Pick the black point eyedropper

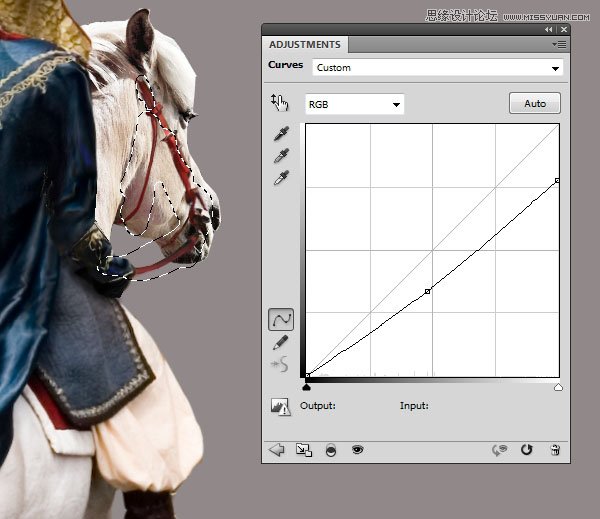(x=281, y=134)
